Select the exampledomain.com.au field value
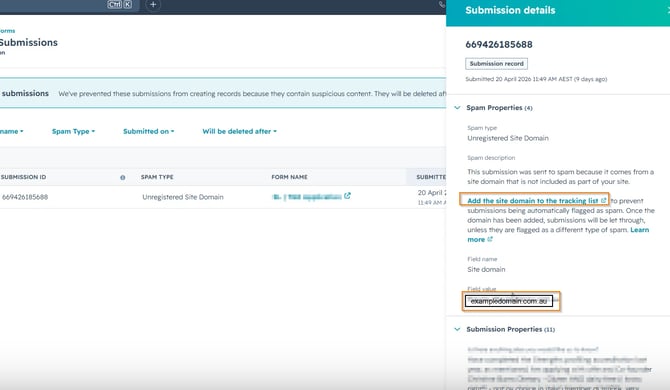This screenshot has width=670, height=390. [x=509, y=301]
